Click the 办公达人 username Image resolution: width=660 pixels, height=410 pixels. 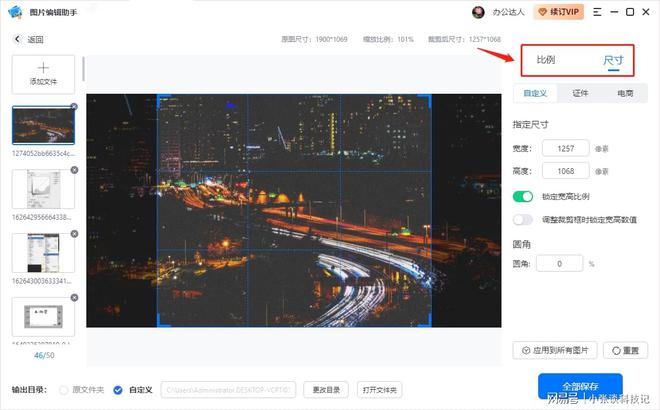click(x=508, y=12)
